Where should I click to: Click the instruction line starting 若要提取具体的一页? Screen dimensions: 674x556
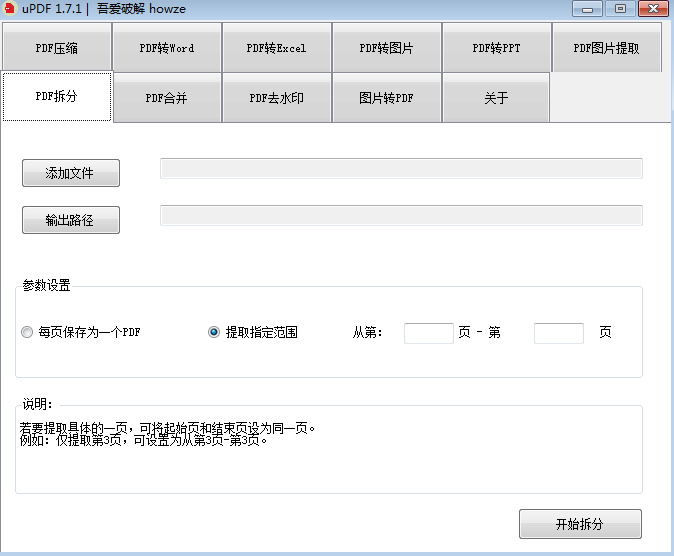point(167,428)
